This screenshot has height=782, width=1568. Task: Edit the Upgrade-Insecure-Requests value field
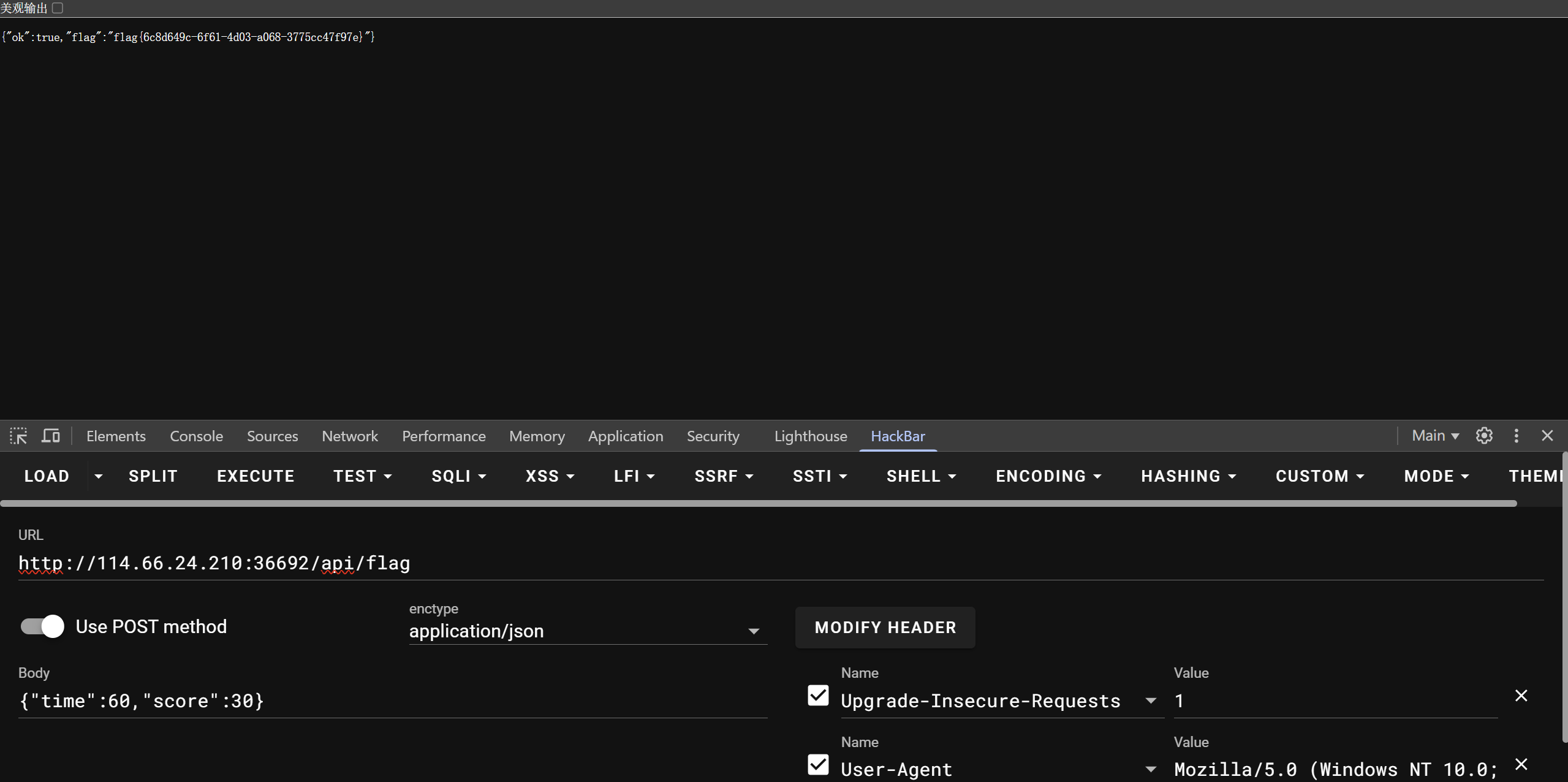pos(1336,700)
